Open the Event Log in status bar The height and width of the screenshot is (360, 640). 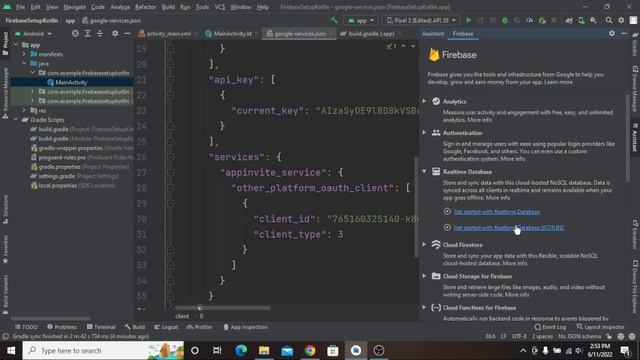pos(550,327)
